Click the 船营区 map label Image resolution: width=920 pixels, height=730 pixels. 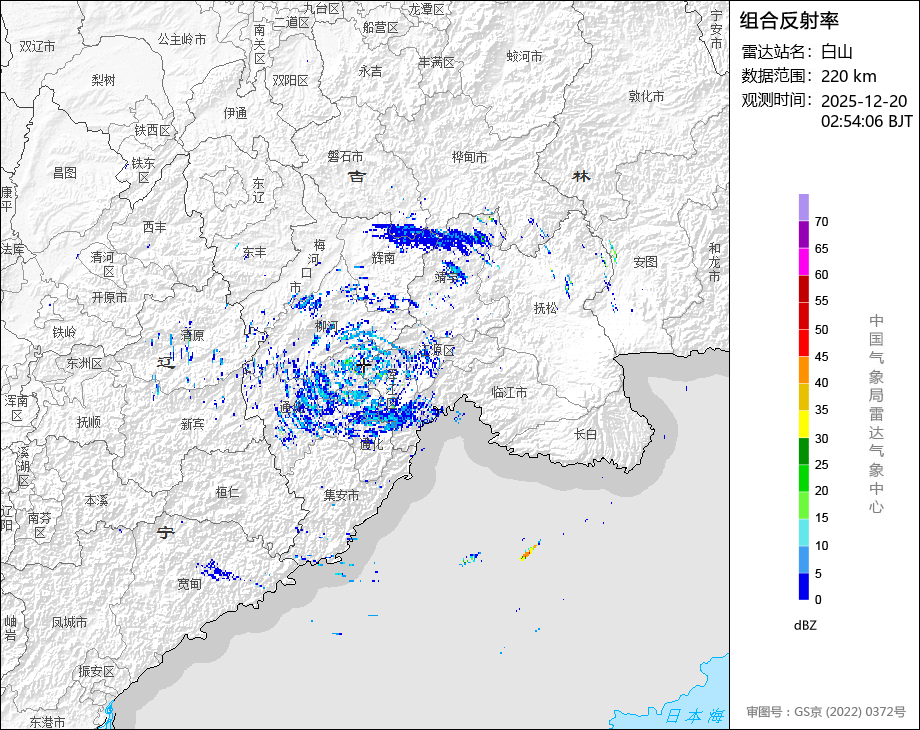(381, 27)
